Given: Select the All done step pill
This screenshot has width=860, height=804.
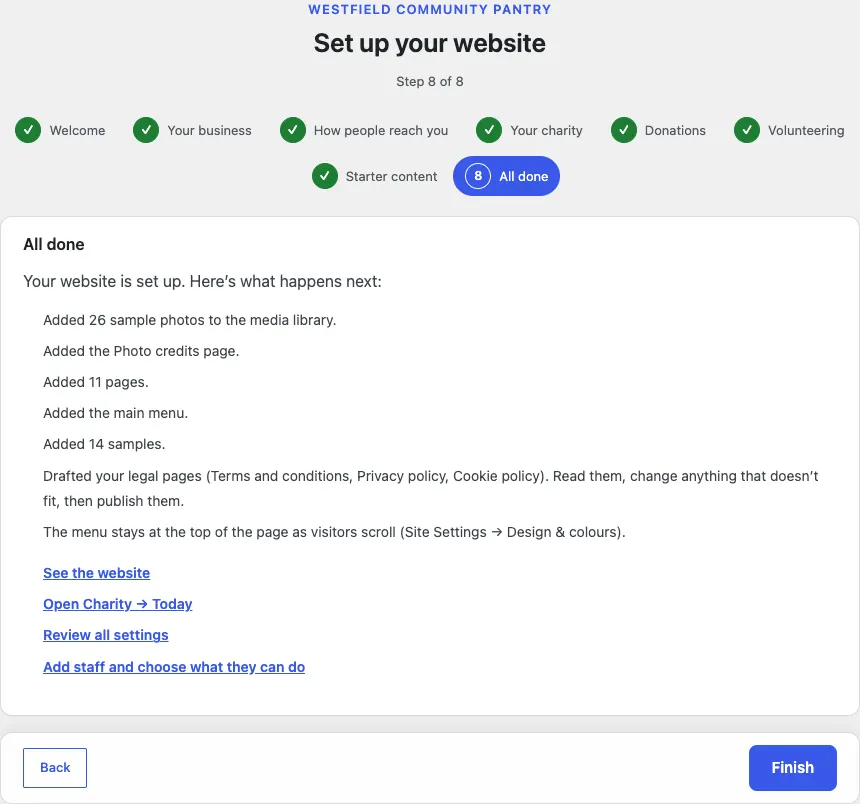Looking at the screenshot, I should click(x=506, y=176).
